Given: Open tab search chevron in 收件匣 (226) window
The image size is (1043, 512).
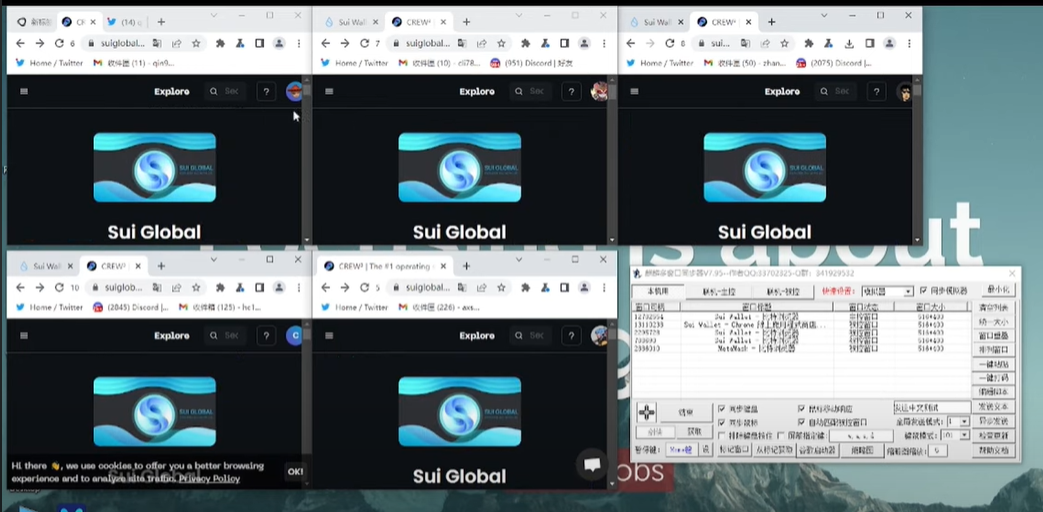Looking at the screenshot, I should point(519,259).
